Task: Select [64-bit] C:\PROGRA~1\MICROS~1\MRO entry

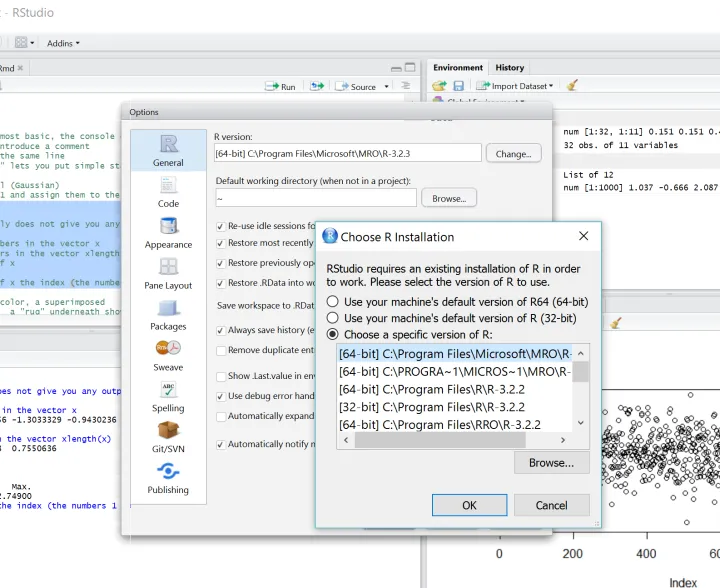Action: pos(455,371)
